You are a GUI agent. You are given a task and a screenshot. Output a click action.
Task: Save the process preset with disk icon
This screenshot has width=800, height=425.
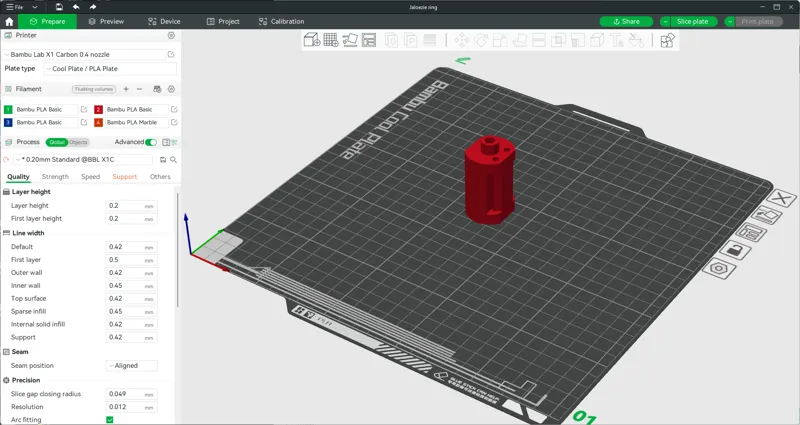(163, 160)
